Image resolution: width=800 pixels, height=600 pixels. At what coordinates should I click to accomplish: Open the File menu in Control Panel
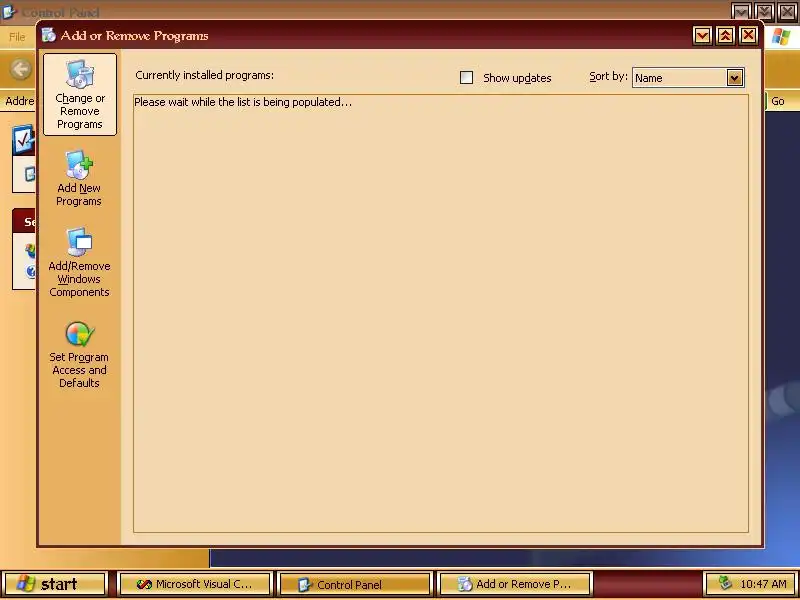[17, 37]
